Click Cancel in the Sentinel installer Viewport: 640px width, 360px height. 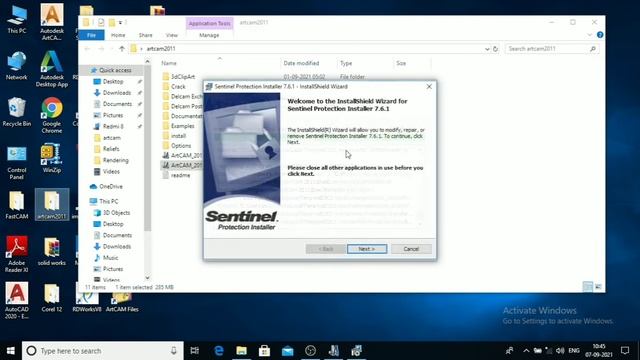tap(411, 249)
